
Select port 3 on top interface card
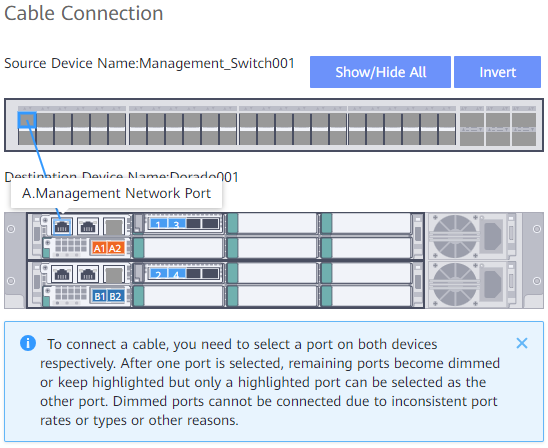[x=177, y=224]
